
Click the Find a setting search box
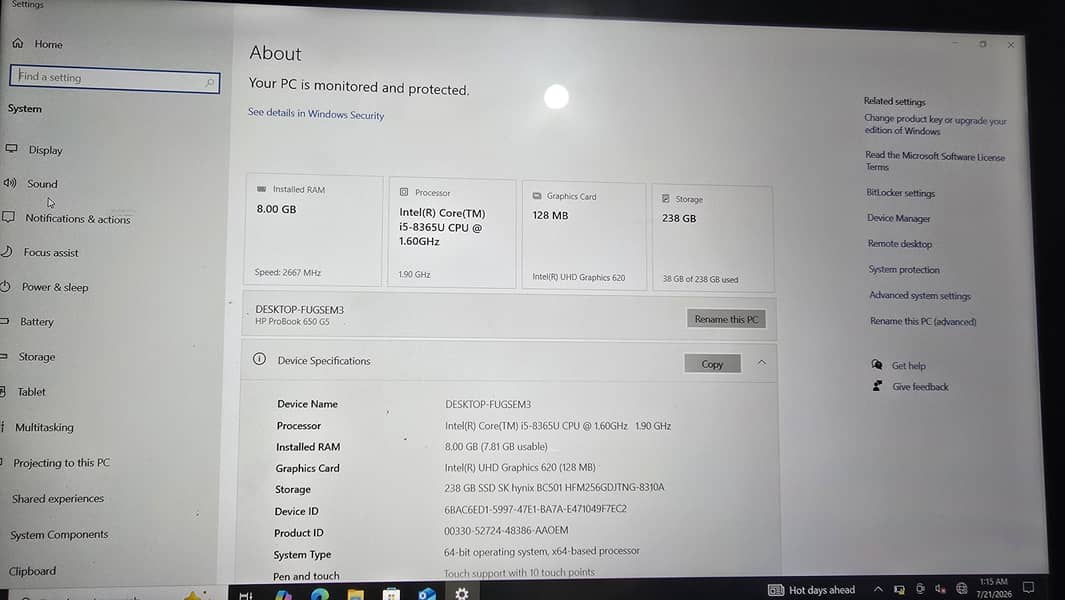[x=115, y=79]
